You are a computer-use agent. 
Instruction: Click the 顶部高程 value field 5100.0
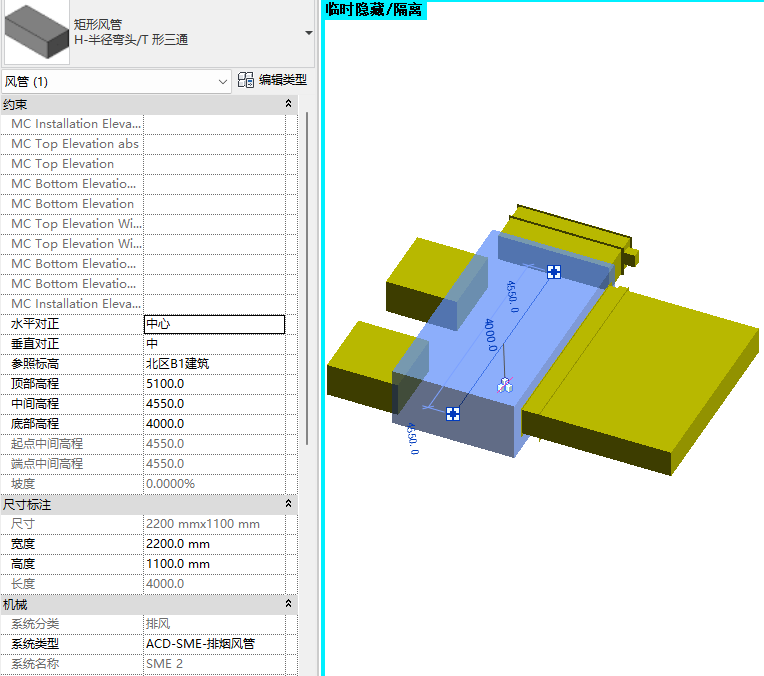click(214, 384)
